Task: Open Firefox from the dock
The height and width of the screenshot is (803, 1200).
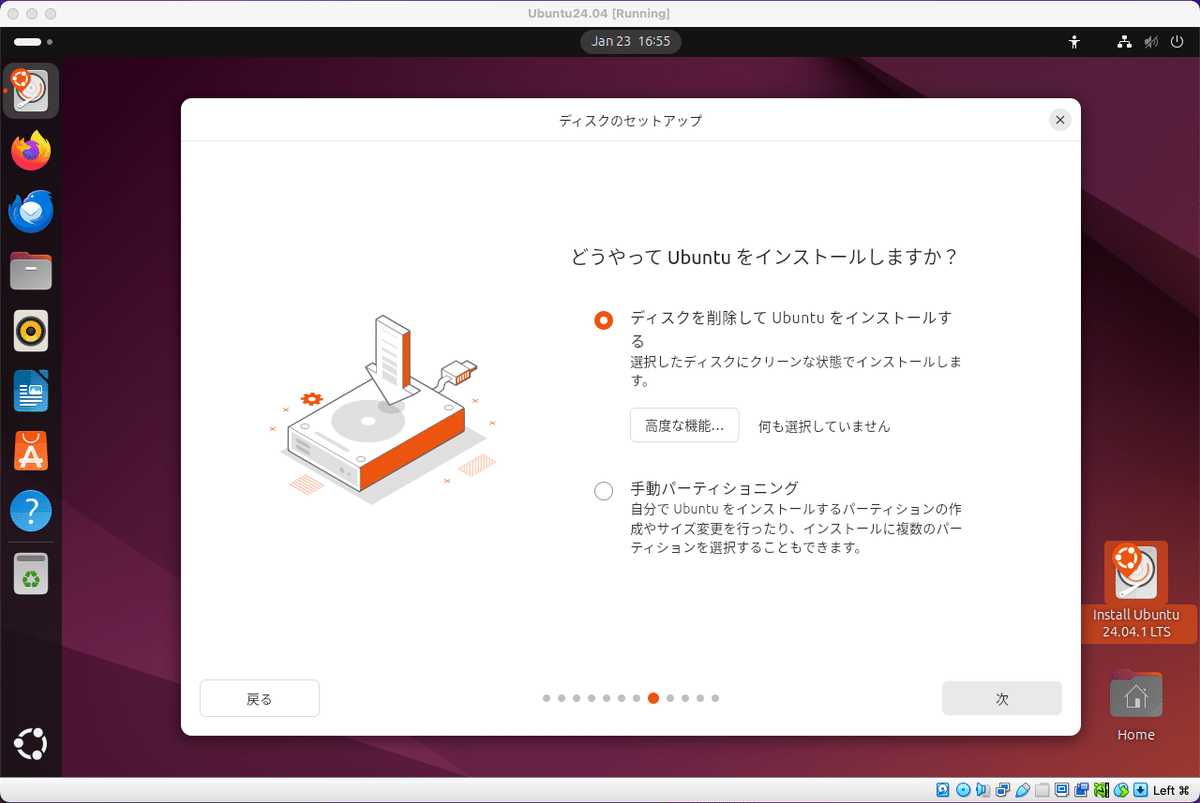Action: click(x=31, y=151)
